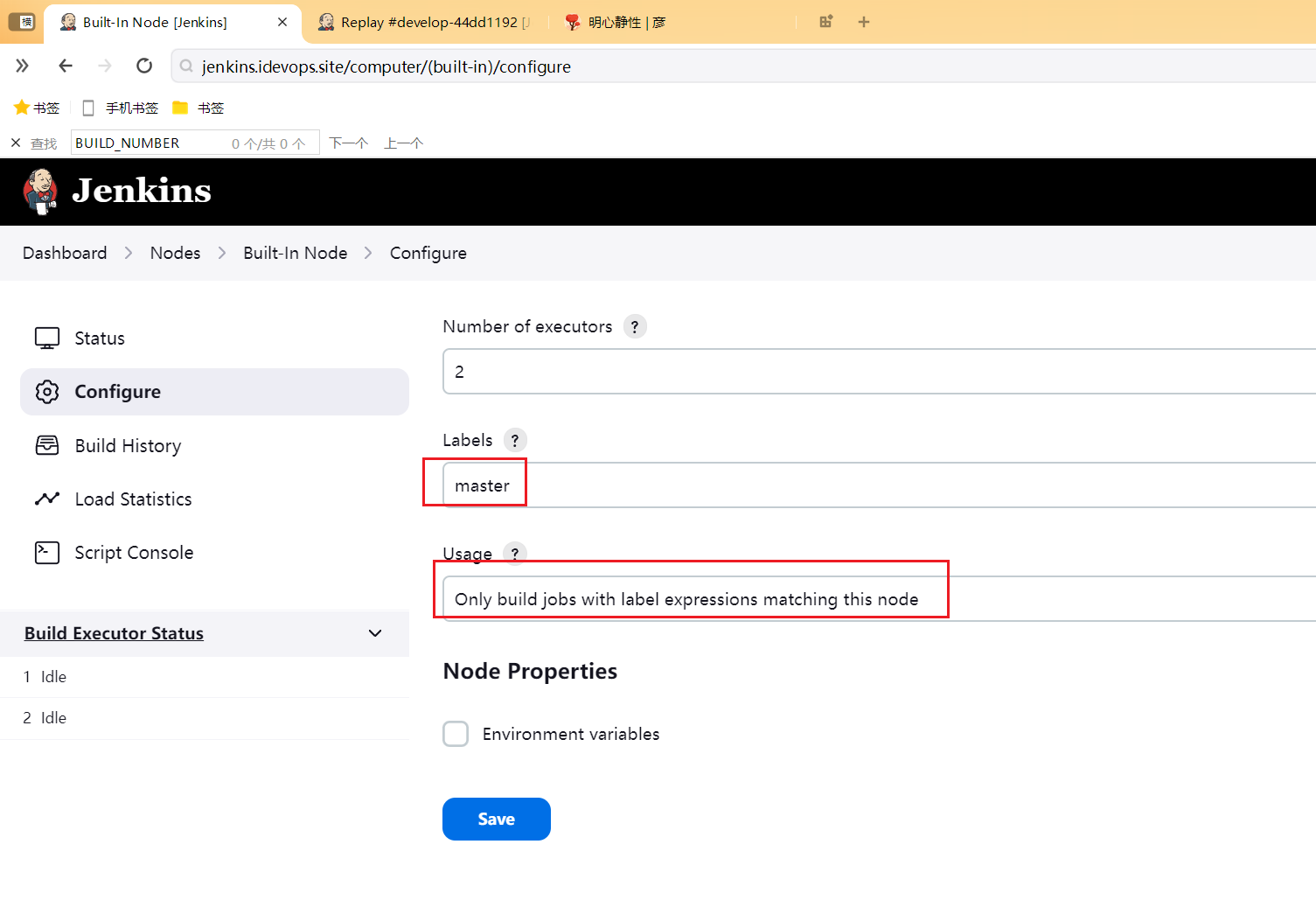Click the Jenkins title text in header
Screen dimensions: 1316x914
coord(142,191)
